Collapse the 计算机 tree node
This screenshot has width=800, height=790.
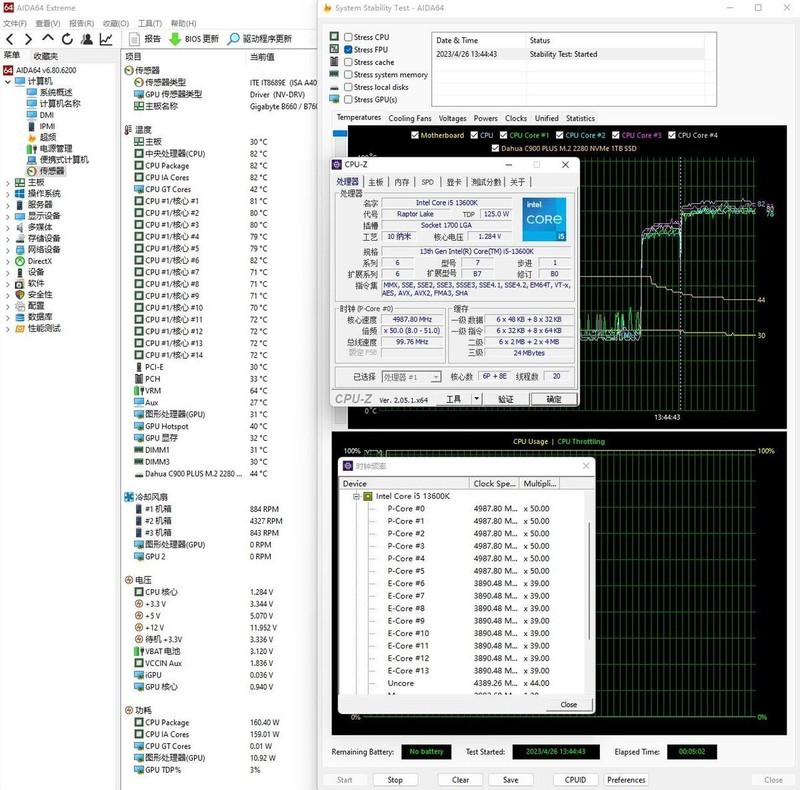(x=8, y=81)
